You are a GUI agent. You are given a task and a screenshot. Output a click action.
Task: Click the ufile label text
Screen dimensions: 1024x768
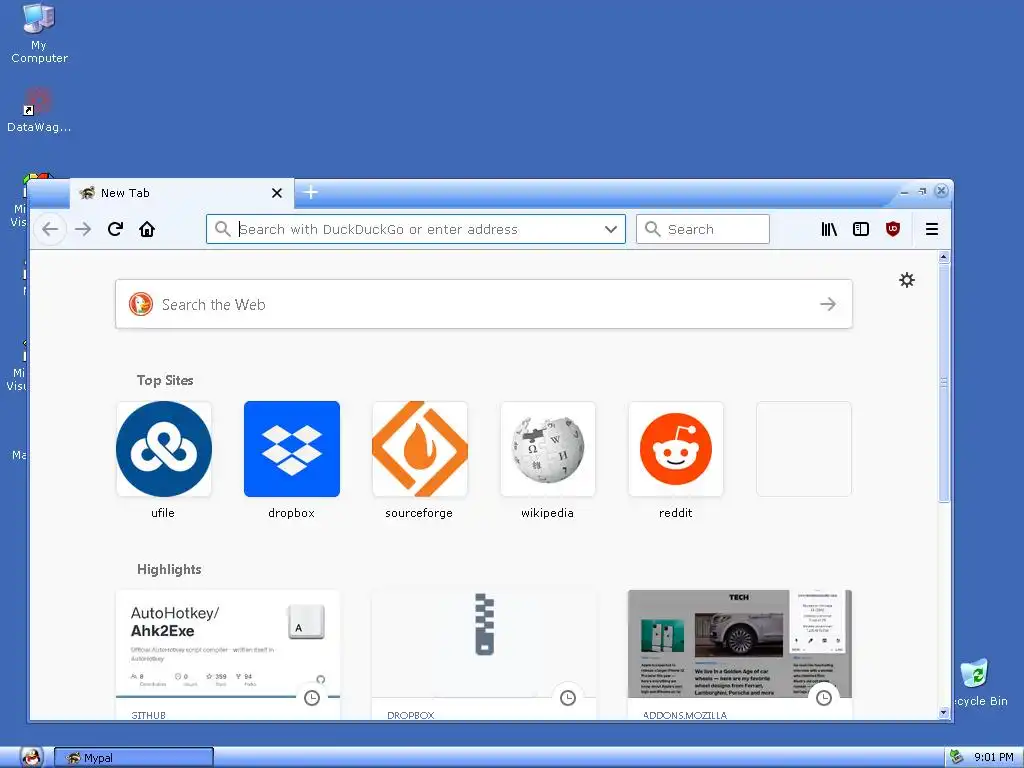click(x=163, y=513)
